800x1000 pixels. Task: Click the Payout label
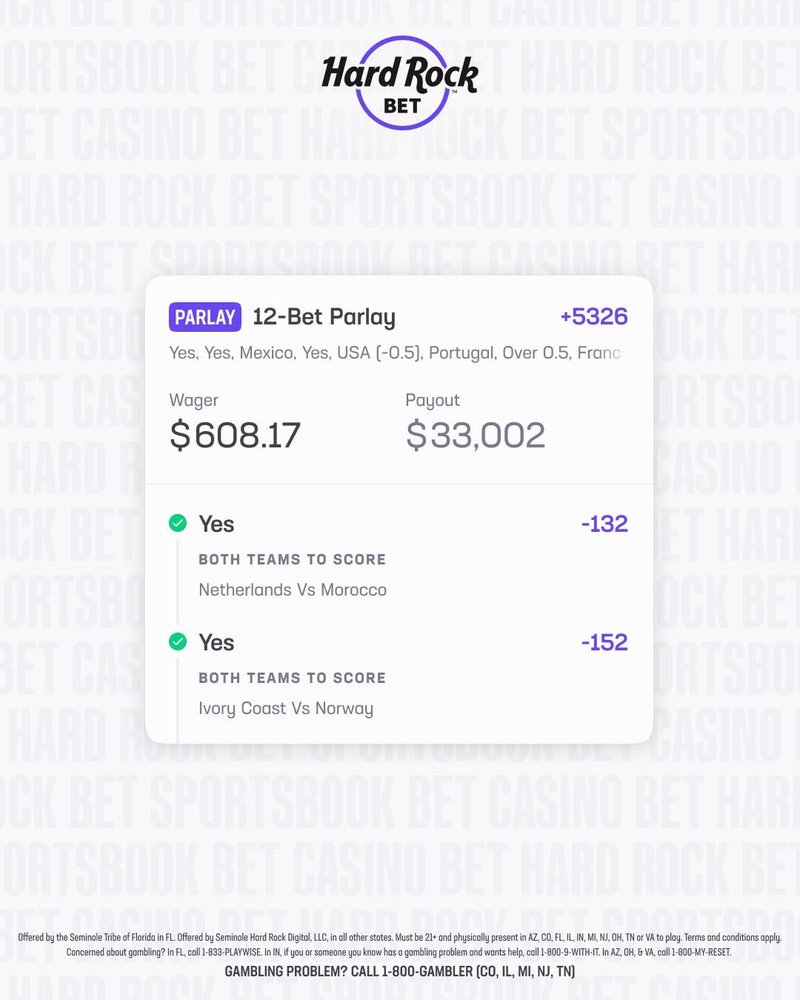[433, 400]
